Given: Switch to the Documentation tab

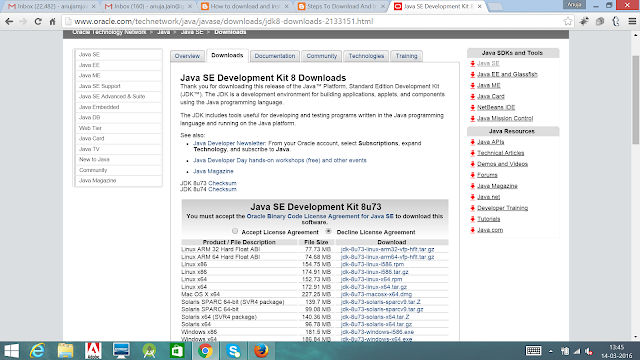Looking at the screenshot, I should pyautogui.click(x=275, y=56).
